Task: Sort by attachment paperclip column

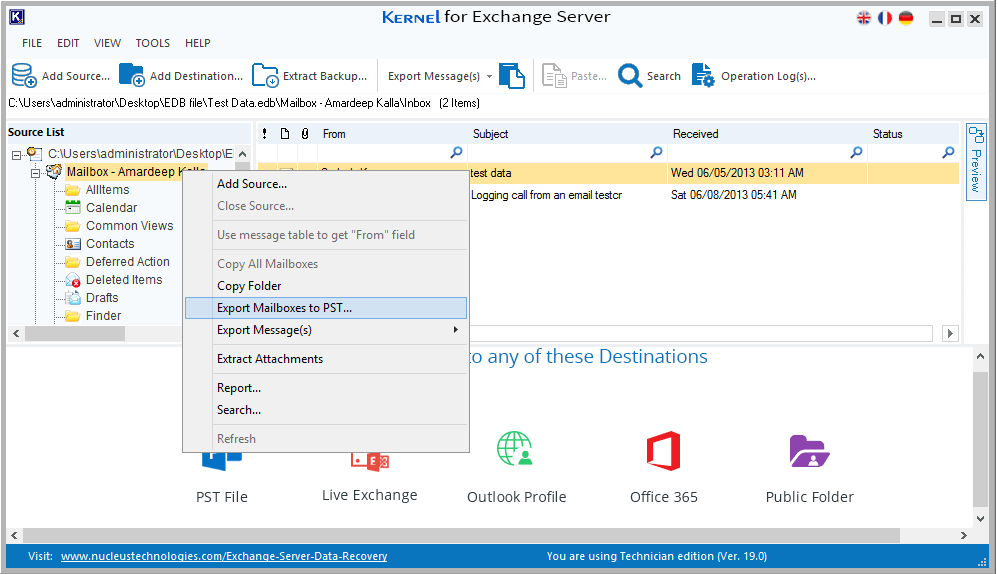Action: [x=305, y=134]
